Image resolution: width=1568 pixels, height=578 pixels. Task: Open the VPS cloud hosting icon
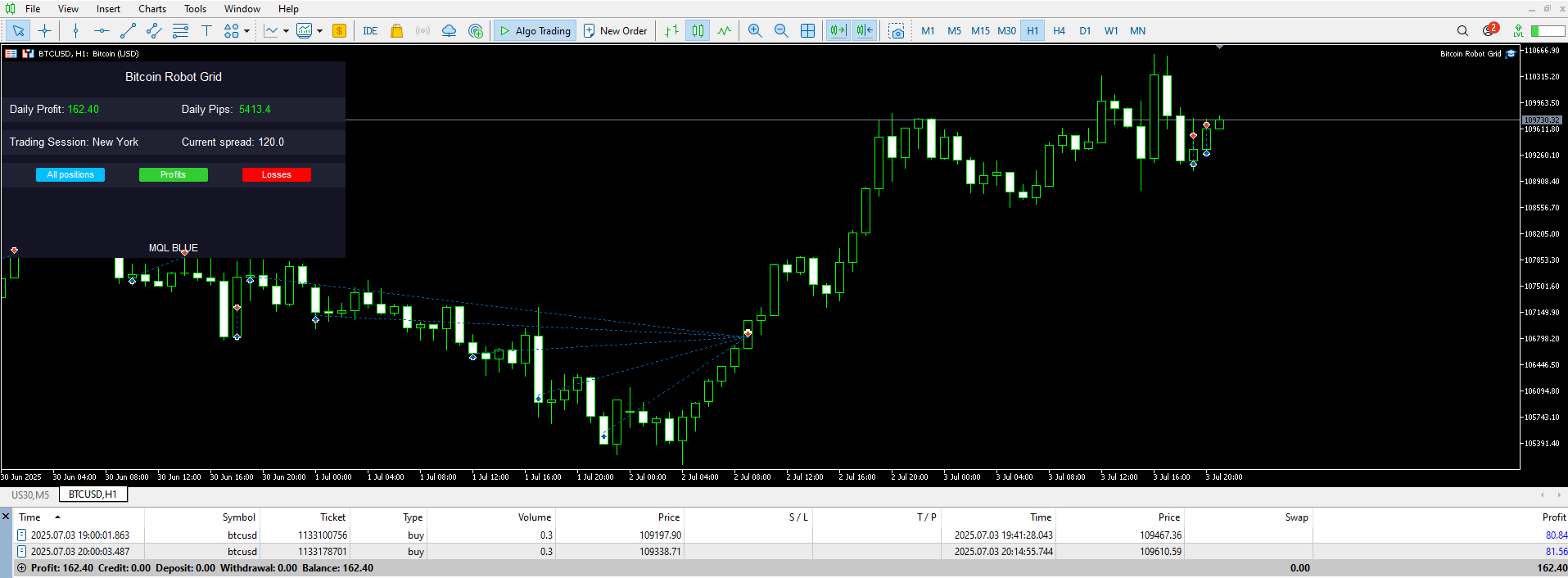click(x=449, y=31)
